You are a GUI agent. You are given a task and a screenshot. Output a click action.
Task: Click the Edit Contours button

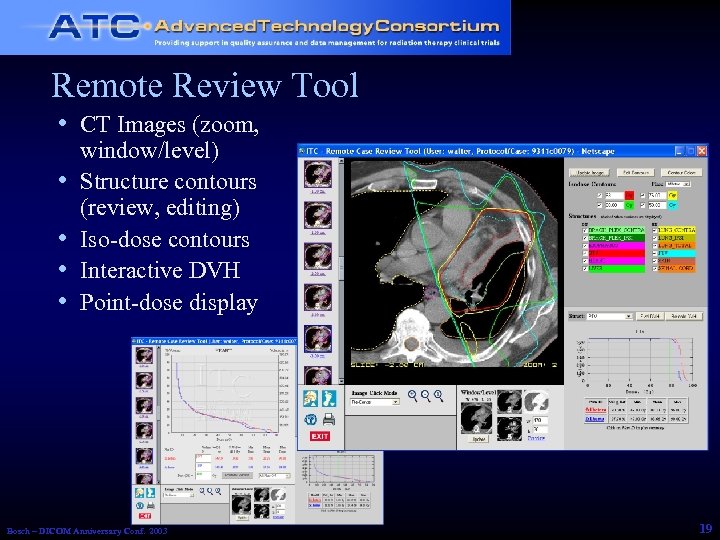coord(636,173)
